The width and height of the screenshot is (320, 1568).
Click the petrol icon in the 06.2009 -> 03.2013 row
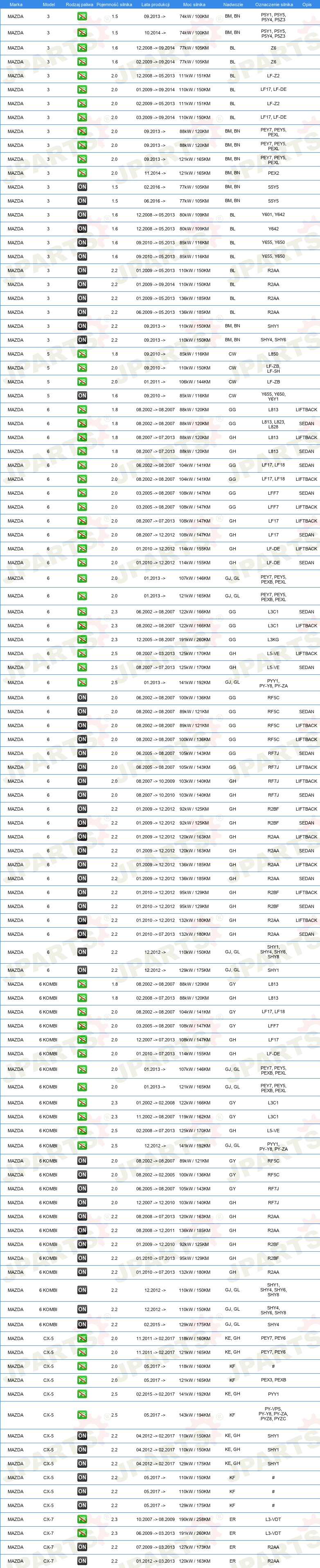[82, 1533]
